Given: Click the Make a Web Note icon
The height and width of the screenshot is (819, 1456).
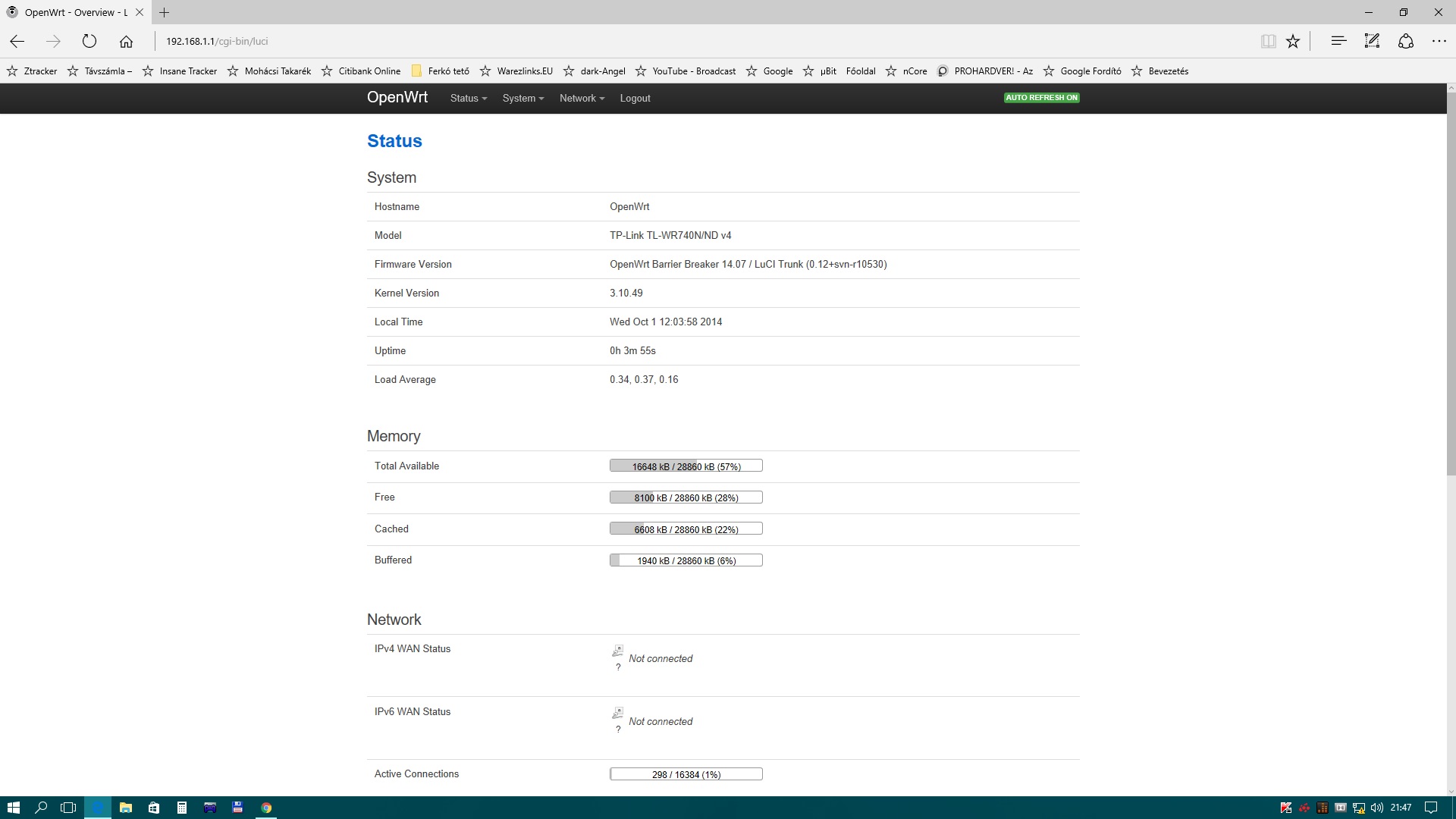Looking at the screenshot, I should pos(1372,41).
